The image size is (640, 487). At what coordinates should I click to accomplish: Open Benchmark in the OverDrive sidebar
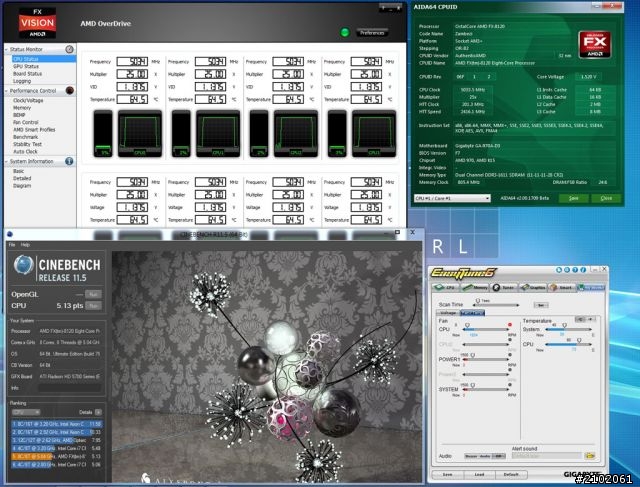pyautogui.click(x=25, y=137)
